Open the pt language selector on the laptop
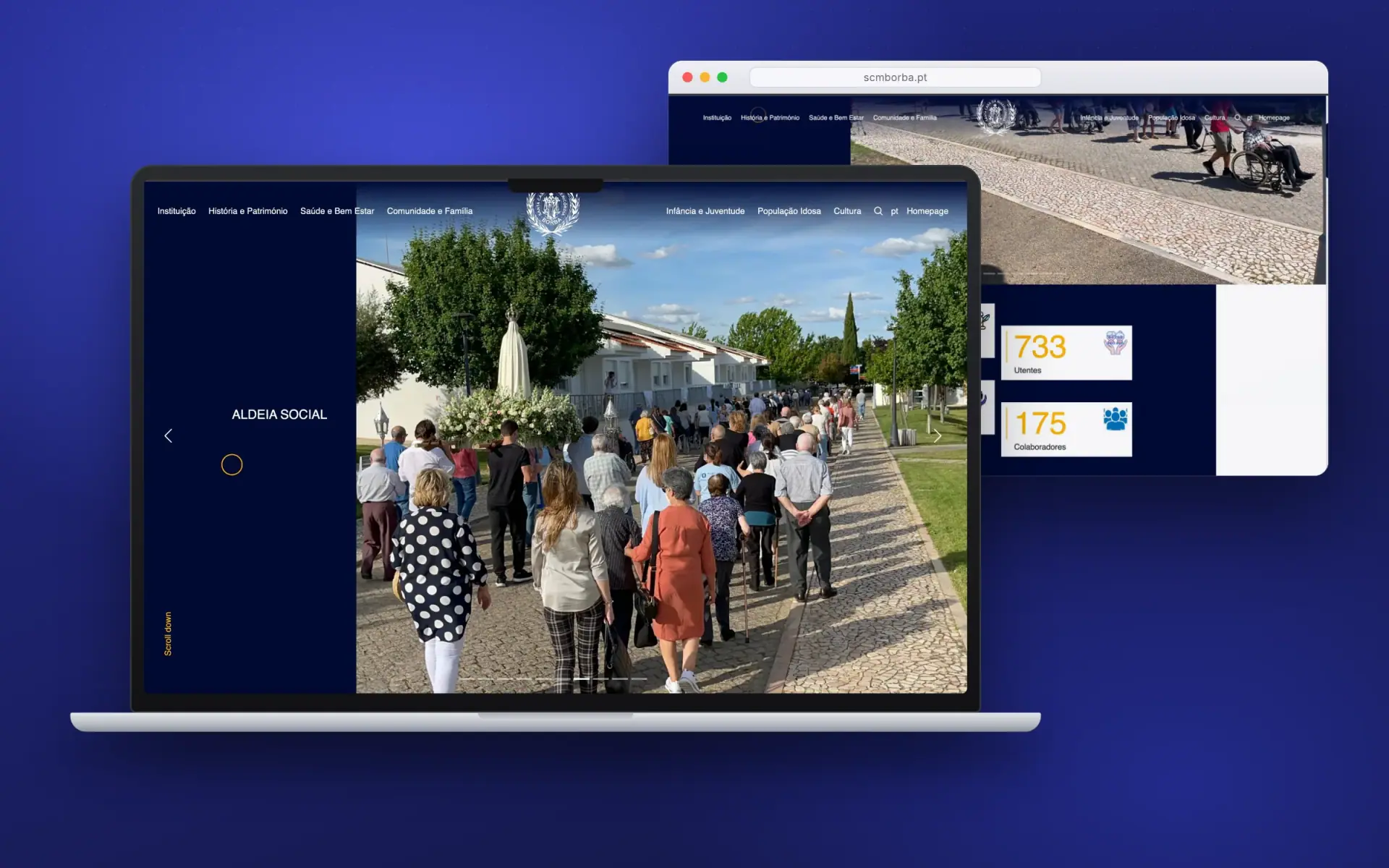Image resolution: width=1389 pixels, height=868 pixels. [894, 211]
